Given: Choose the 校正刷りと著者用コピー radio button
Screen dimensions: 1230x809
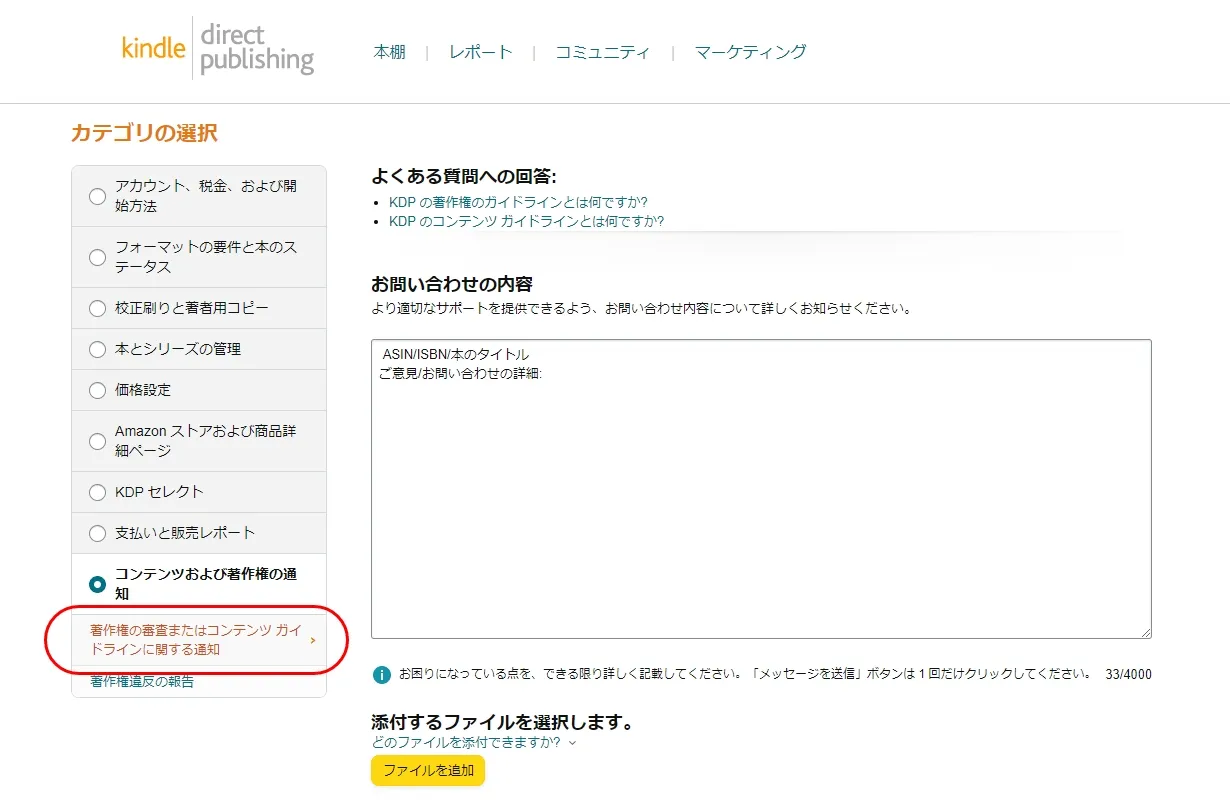Looking at the screenshot, I should tap(97, 308).
